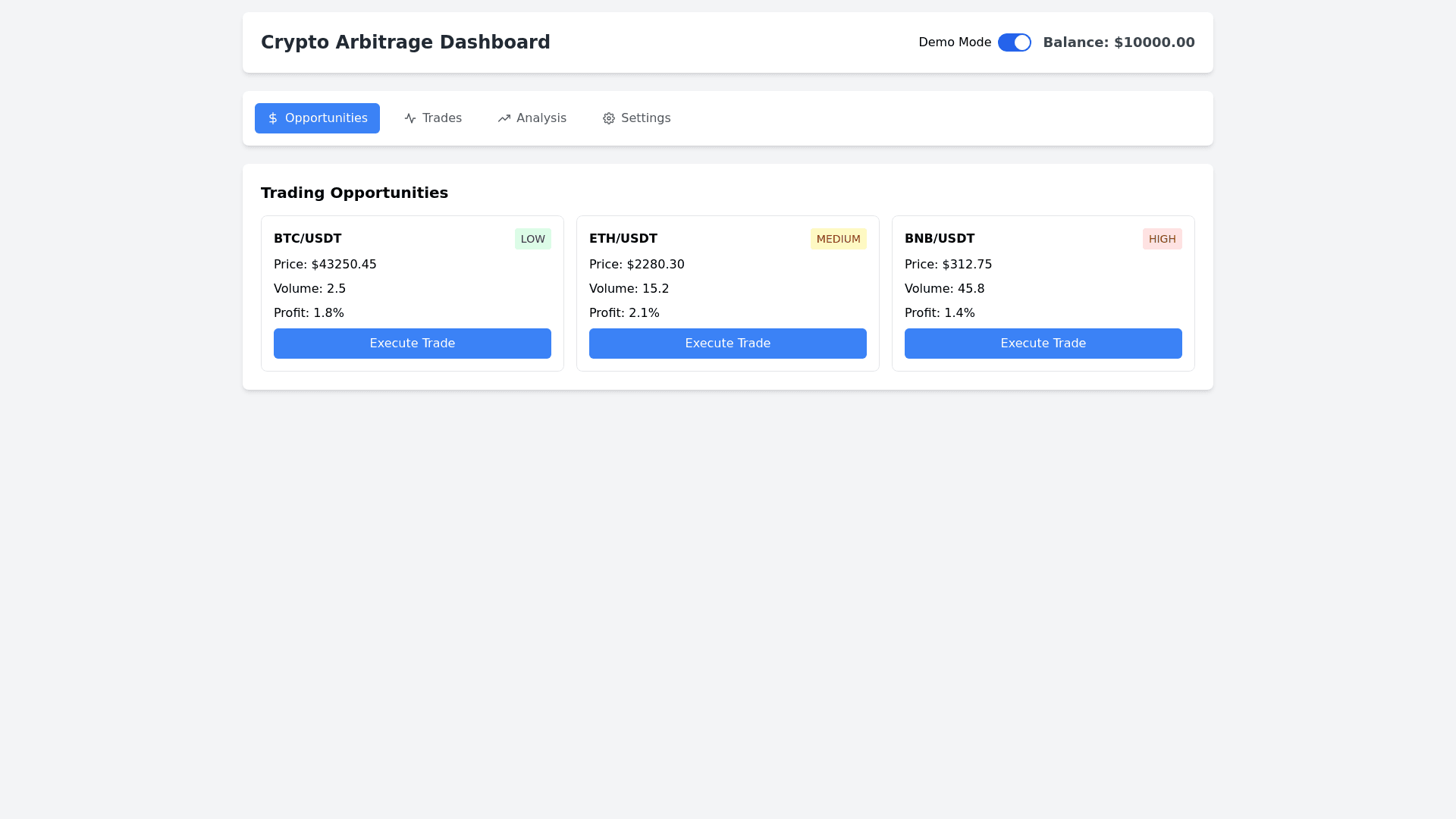Click the activity pulse icon beside Trades
Screen dimensions: 1456x819
coord(410,118)
